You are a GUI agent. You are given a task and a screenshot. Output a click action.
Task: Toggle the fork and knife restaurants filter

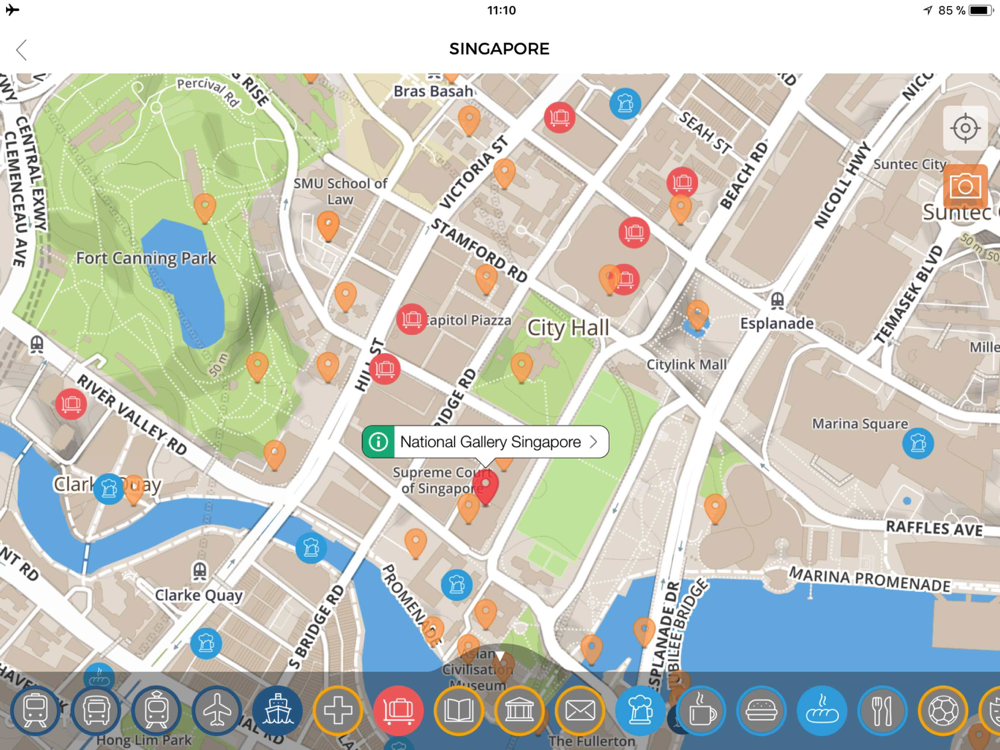pos(883,710)
